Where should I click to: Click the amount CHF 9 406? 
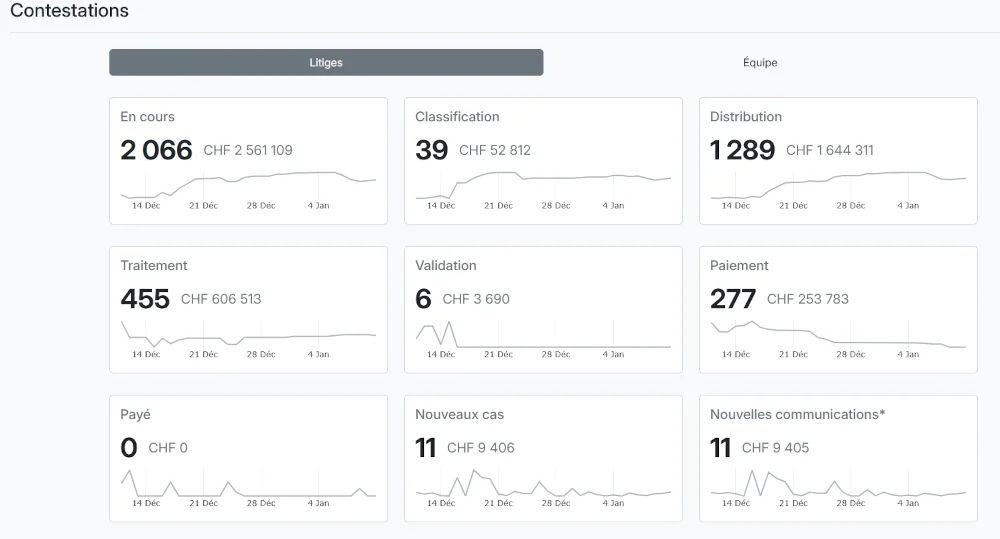[x=480, y=448]
